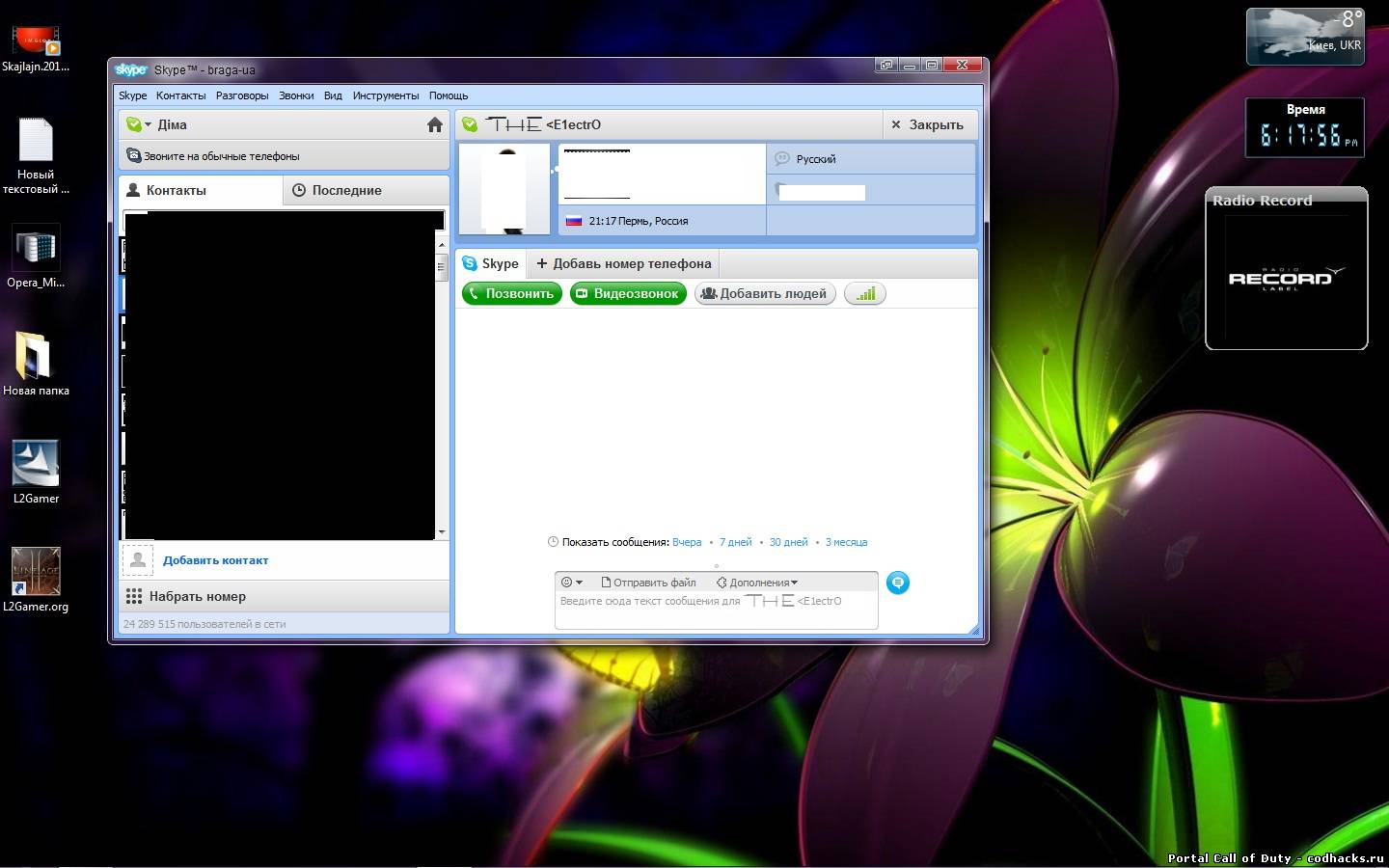Click the Время clock gadget
The image size is (1389, 868).
1305,127
